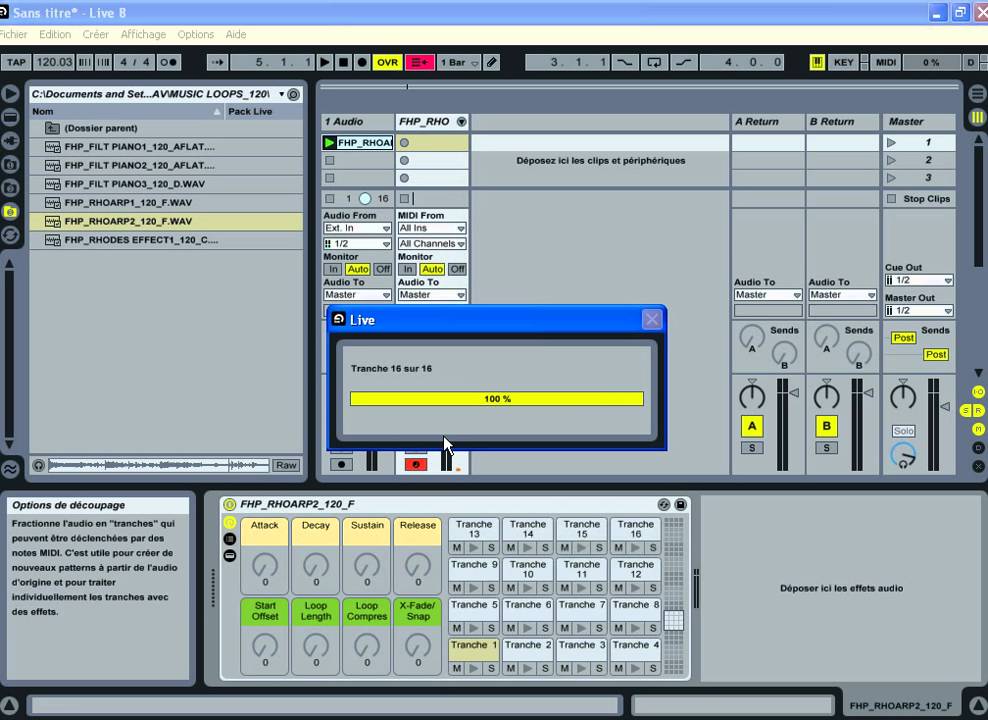Toggle the Draw Mode pencil icon
988x720 pixels.
(x=492, y=62)
